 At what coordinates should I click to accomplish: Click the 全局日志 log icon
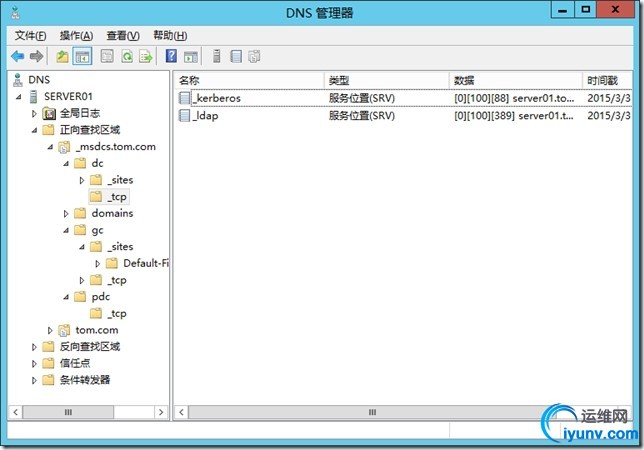click(x=49, y=113)
